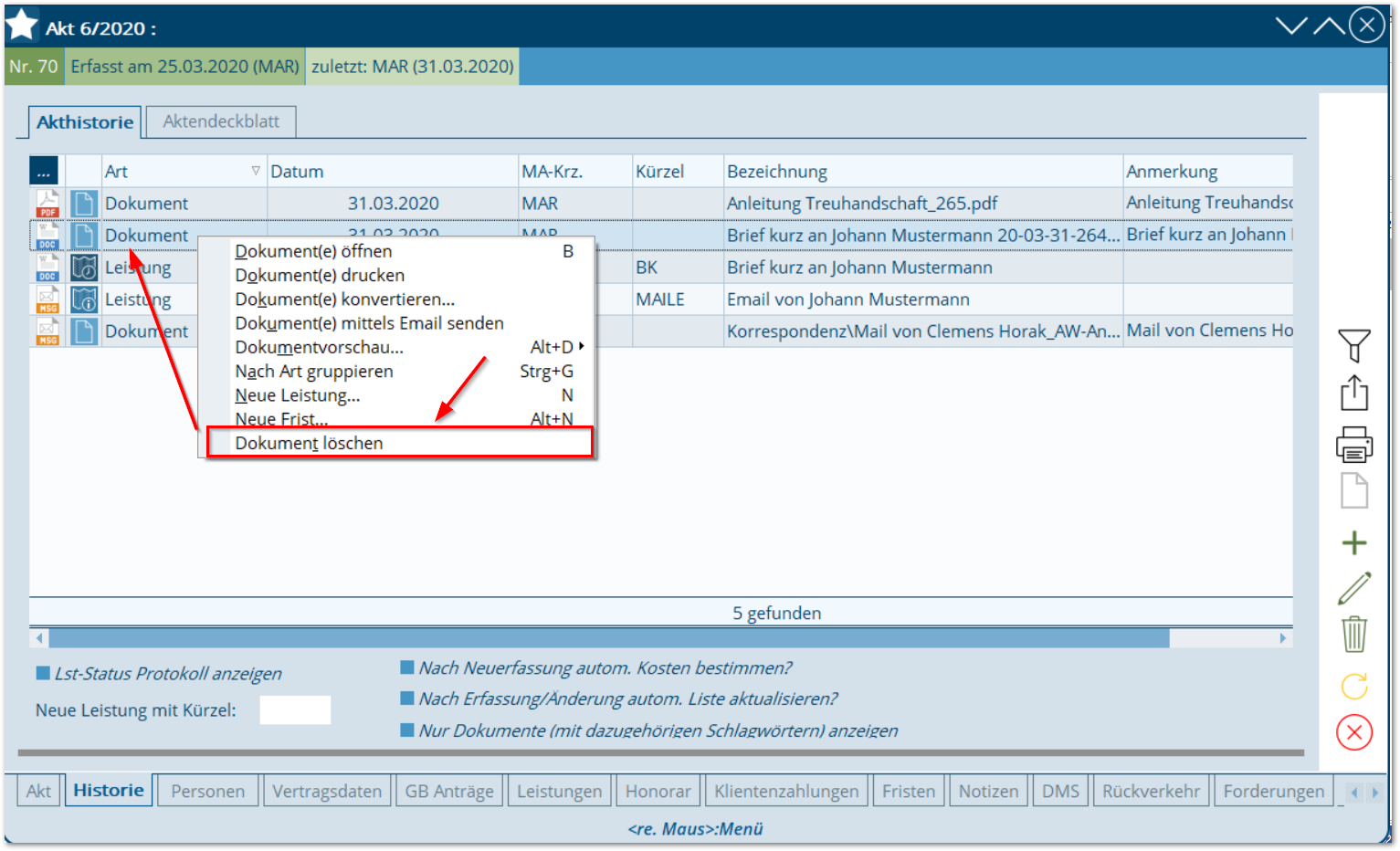Image resolution: width=1400 pixels, height=851 pixels.
Task: Choose Neue Leistung... menu entry
Action: tap(398, 395)
